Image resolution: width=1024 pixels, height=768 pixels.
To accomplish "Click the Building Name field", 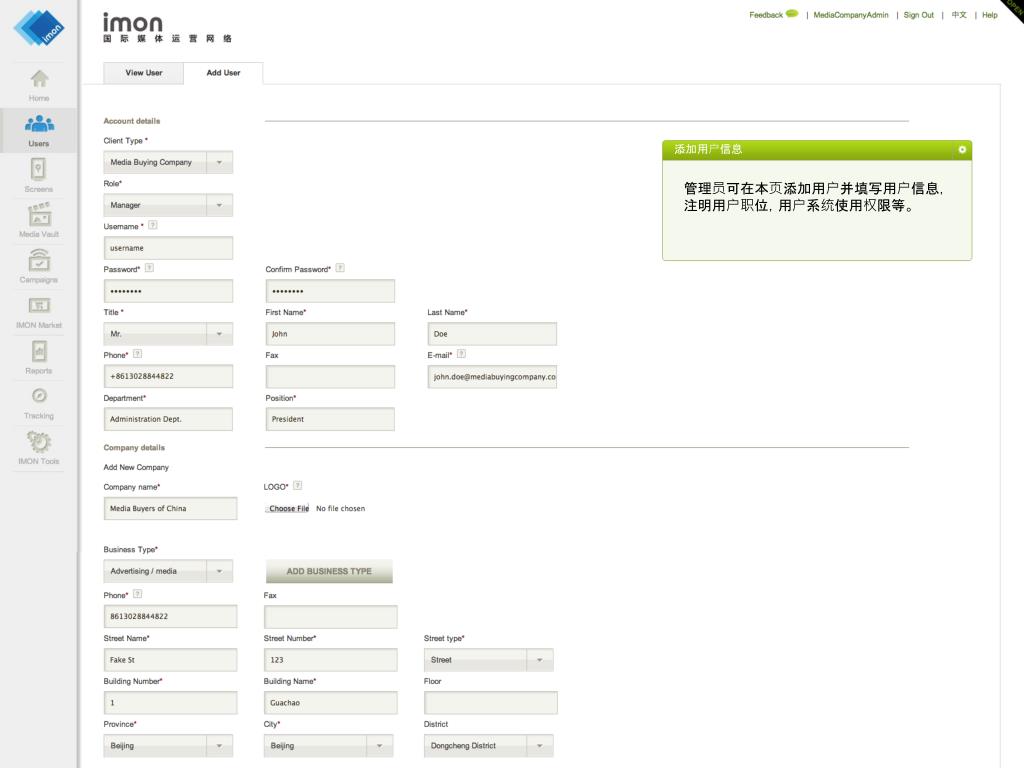I will pos(330,703).
